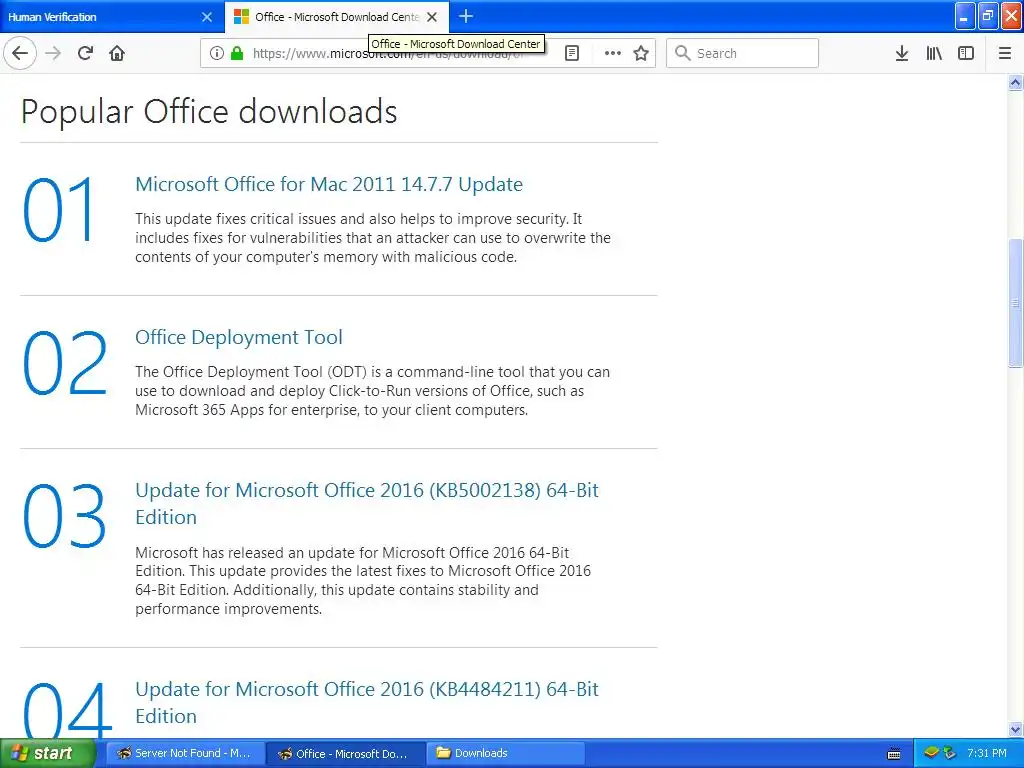Switch to Server Not Found taskbar window
This screenshot has height=768, width=1024.
coord(185,753)
